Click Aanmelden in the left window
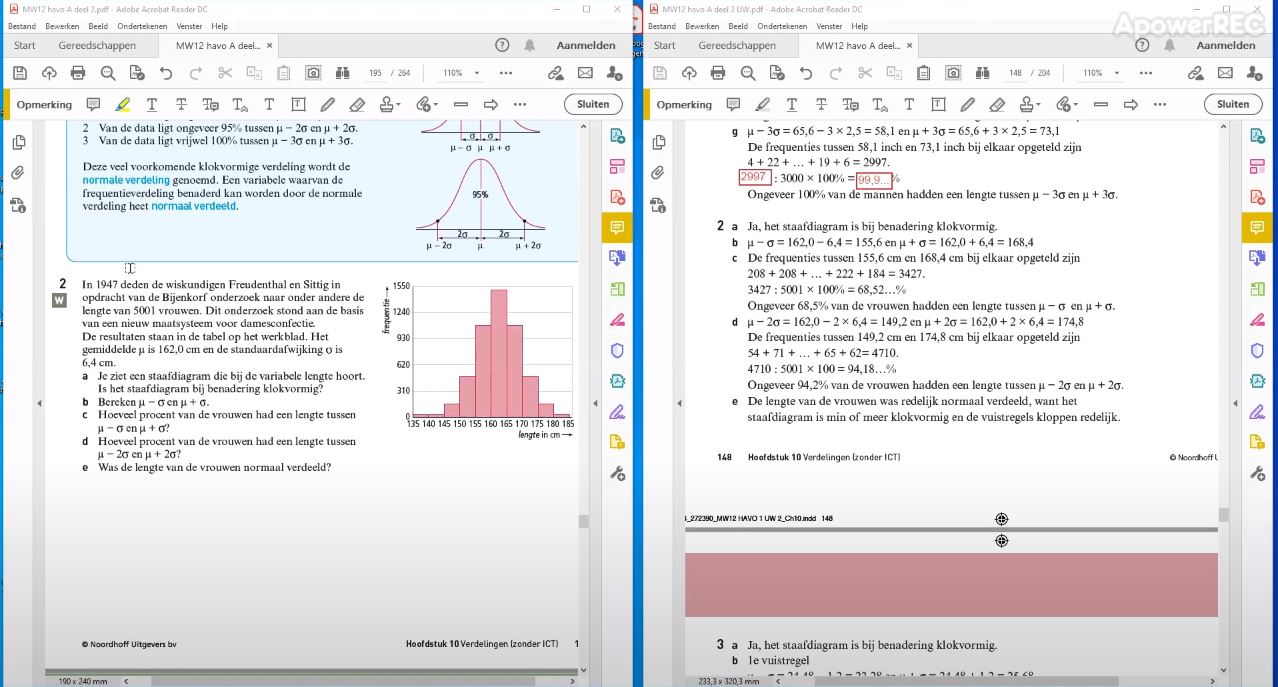 pyautogui.click(x=585, y=45)
